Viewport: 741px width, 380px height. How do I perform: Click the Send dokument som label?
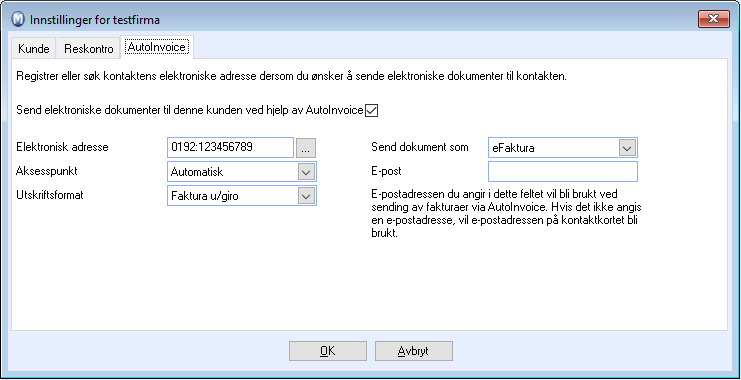(x=420, y=147)
